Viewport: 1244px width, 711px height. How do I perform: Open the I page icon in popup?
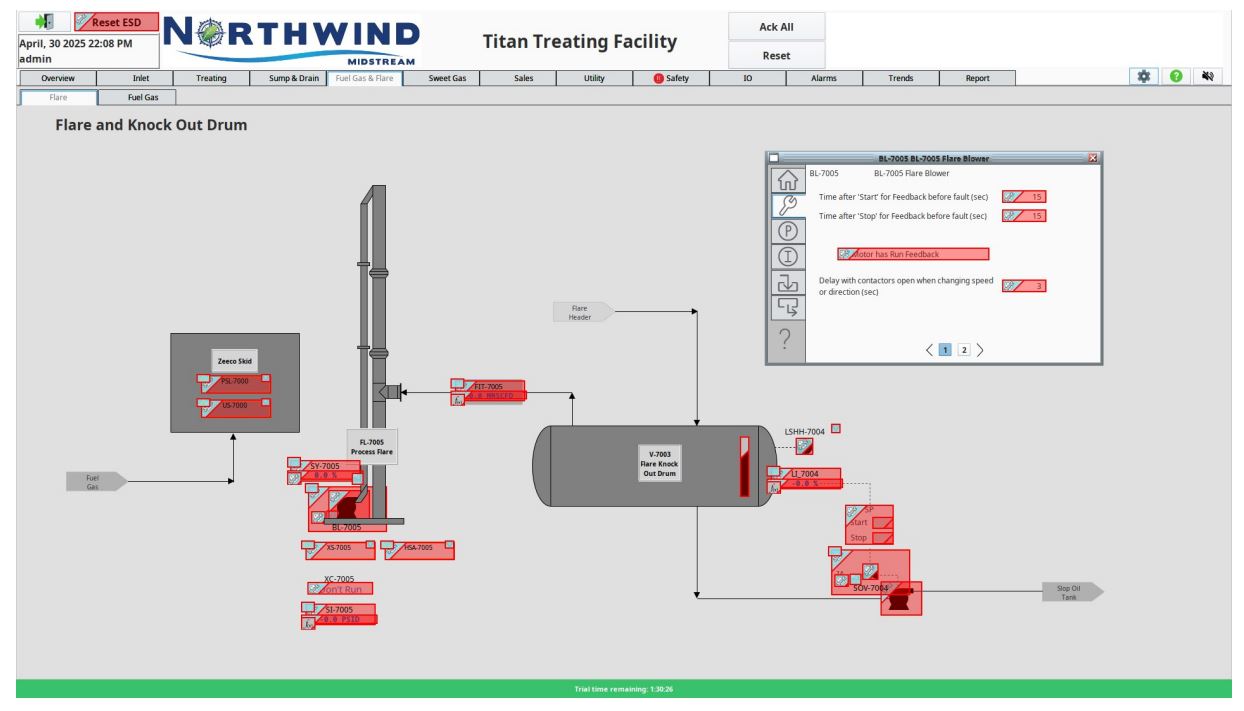786,256
